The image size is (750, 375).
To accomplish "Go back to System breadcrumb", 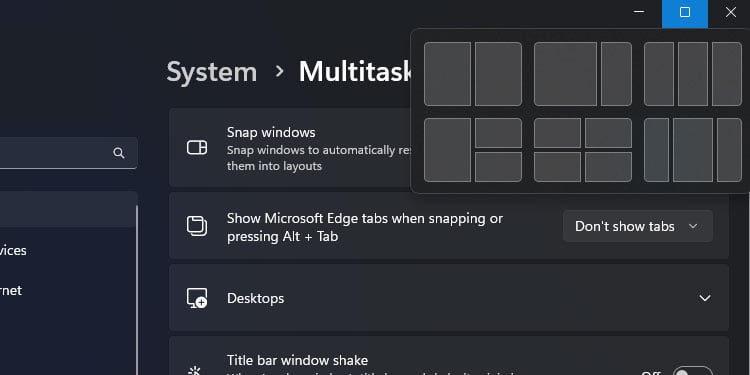I will 212,72.
